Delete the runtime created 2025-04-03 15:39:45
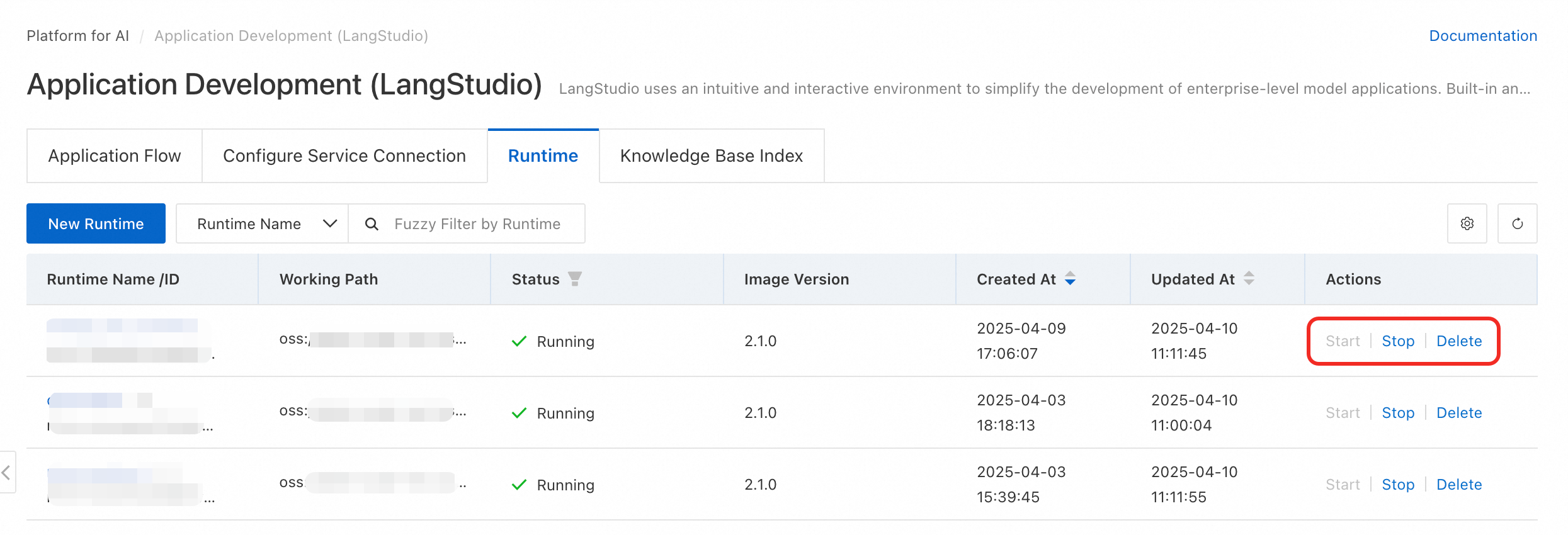 pyautogui.click(x=1458, y=485)
